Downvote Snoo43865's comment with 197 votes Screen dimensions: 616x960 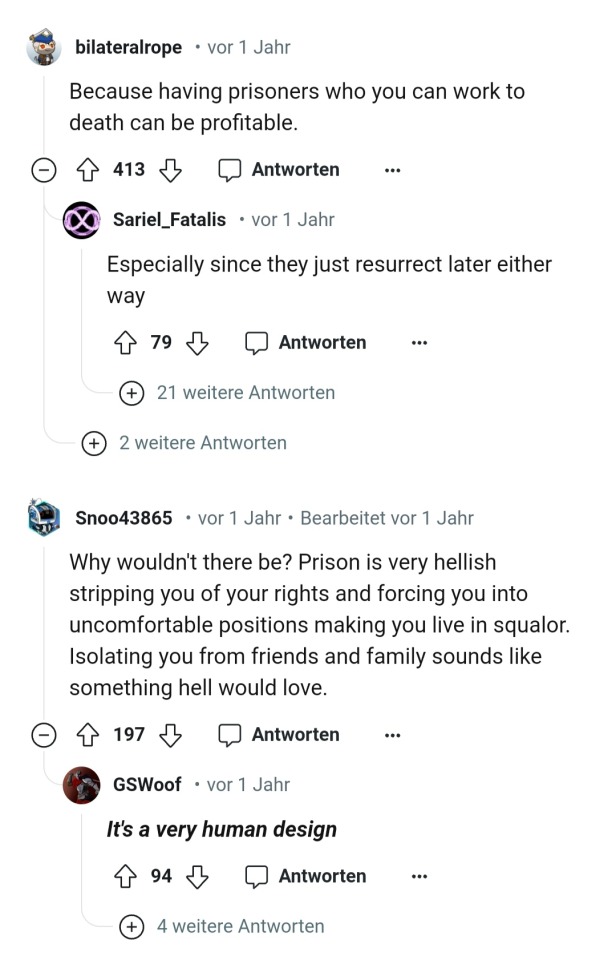pyautogui.click(x=170, y=735)
